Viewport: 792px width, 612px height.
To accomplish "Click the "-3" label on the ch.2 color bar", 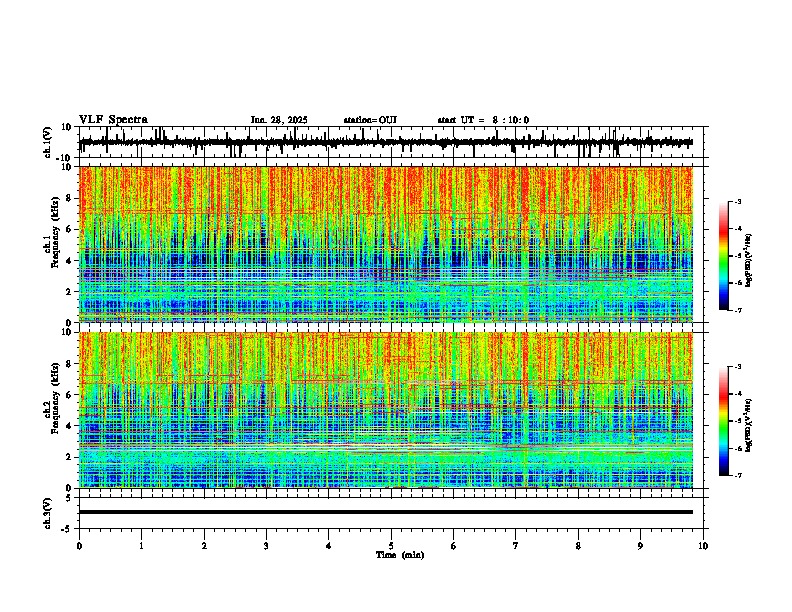I will [737, 367].
